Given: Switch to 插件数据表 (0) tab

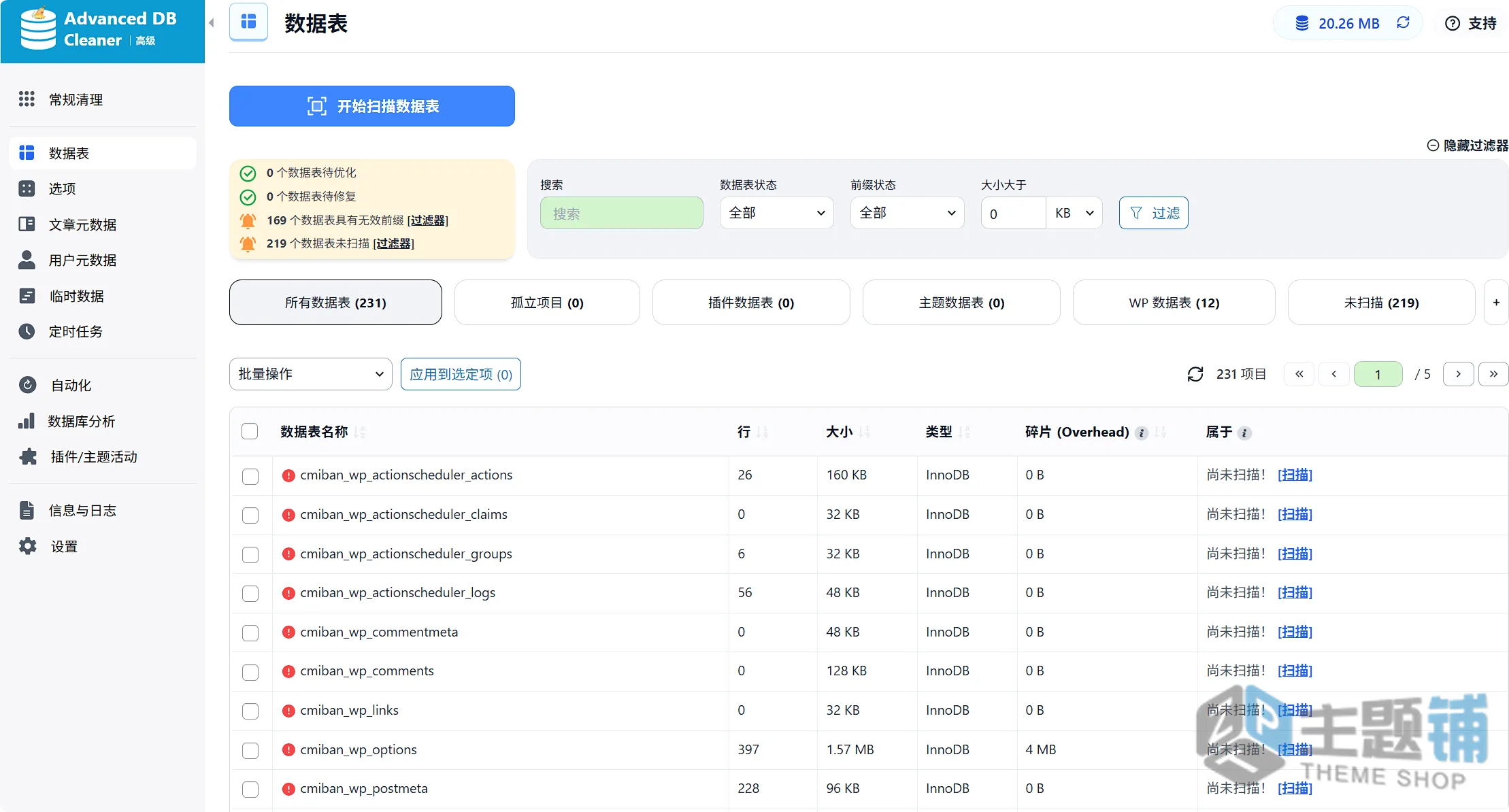Looking at the screenshot, I should click(x=751, y=303).
